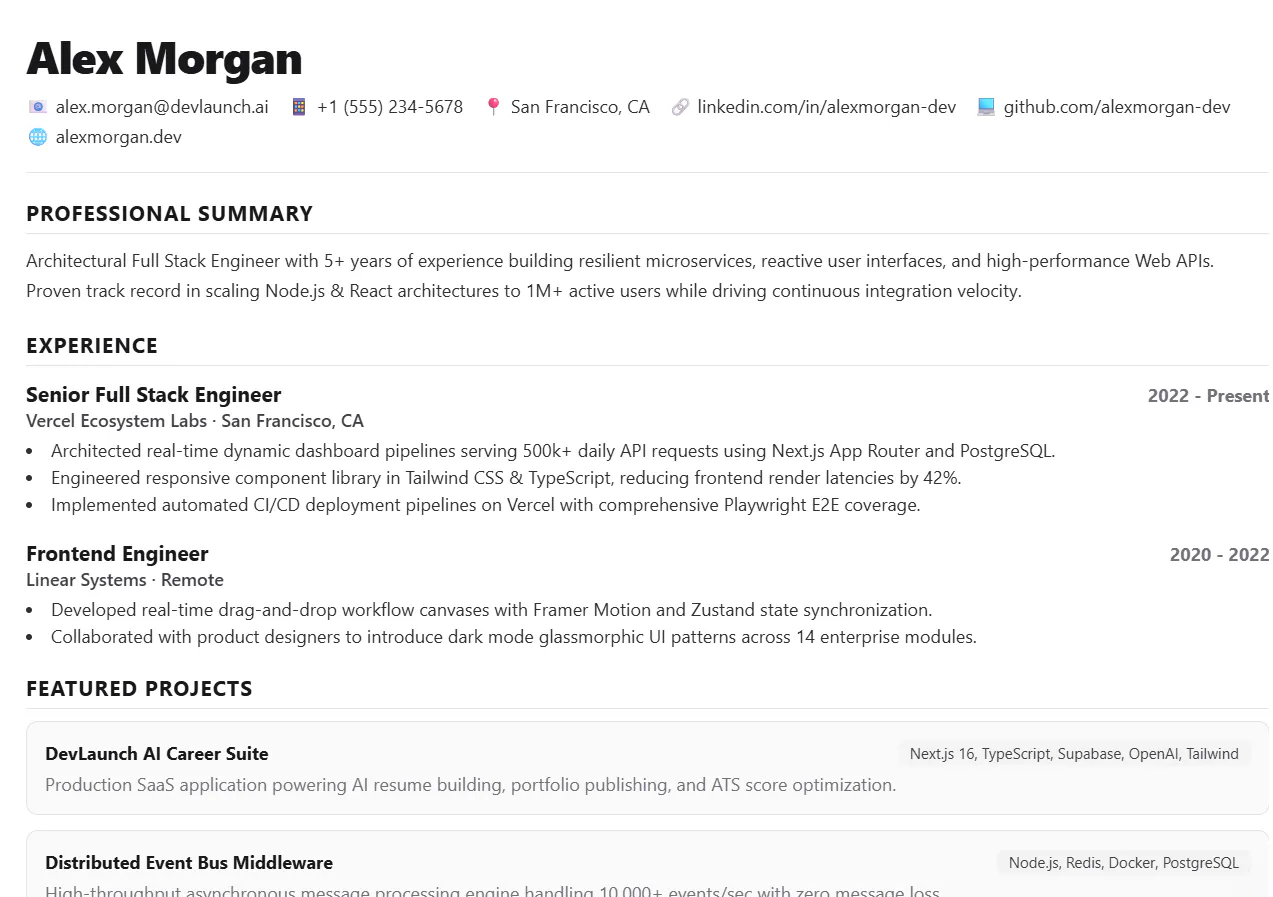Open the Distributed Event Bus Middleware card
This screenshot has height=897, width=1273.
[x=647, y=864]
